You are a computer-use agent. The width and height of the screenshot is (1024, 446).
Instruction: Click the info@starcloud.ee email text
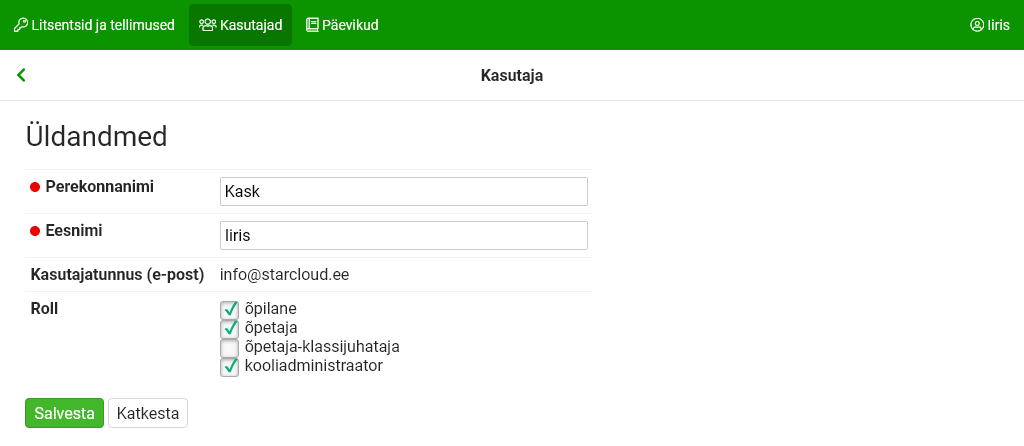point(284,274)
